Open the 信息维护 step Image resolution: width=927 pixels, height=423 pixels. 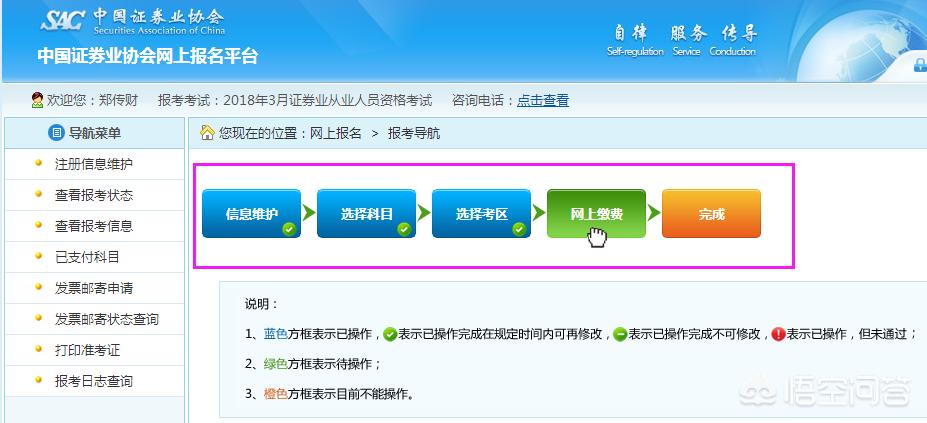click(251, 214)
